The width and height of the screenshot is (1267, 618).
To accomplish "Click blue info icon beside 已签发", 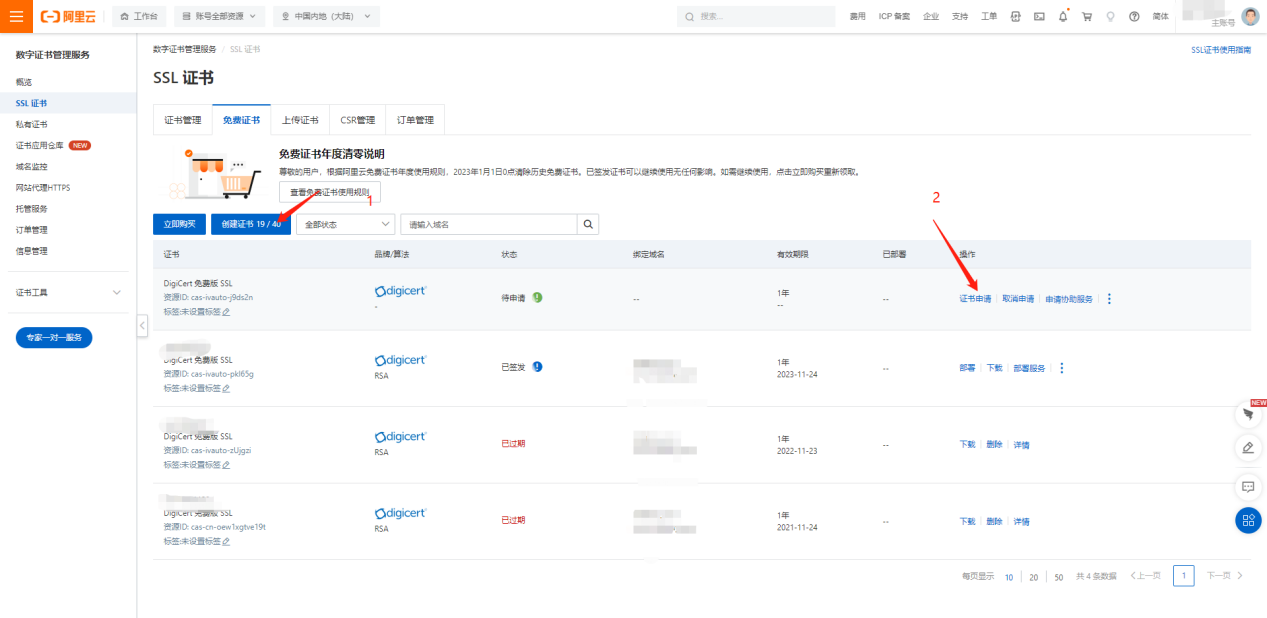I will [x=537, y=367].
